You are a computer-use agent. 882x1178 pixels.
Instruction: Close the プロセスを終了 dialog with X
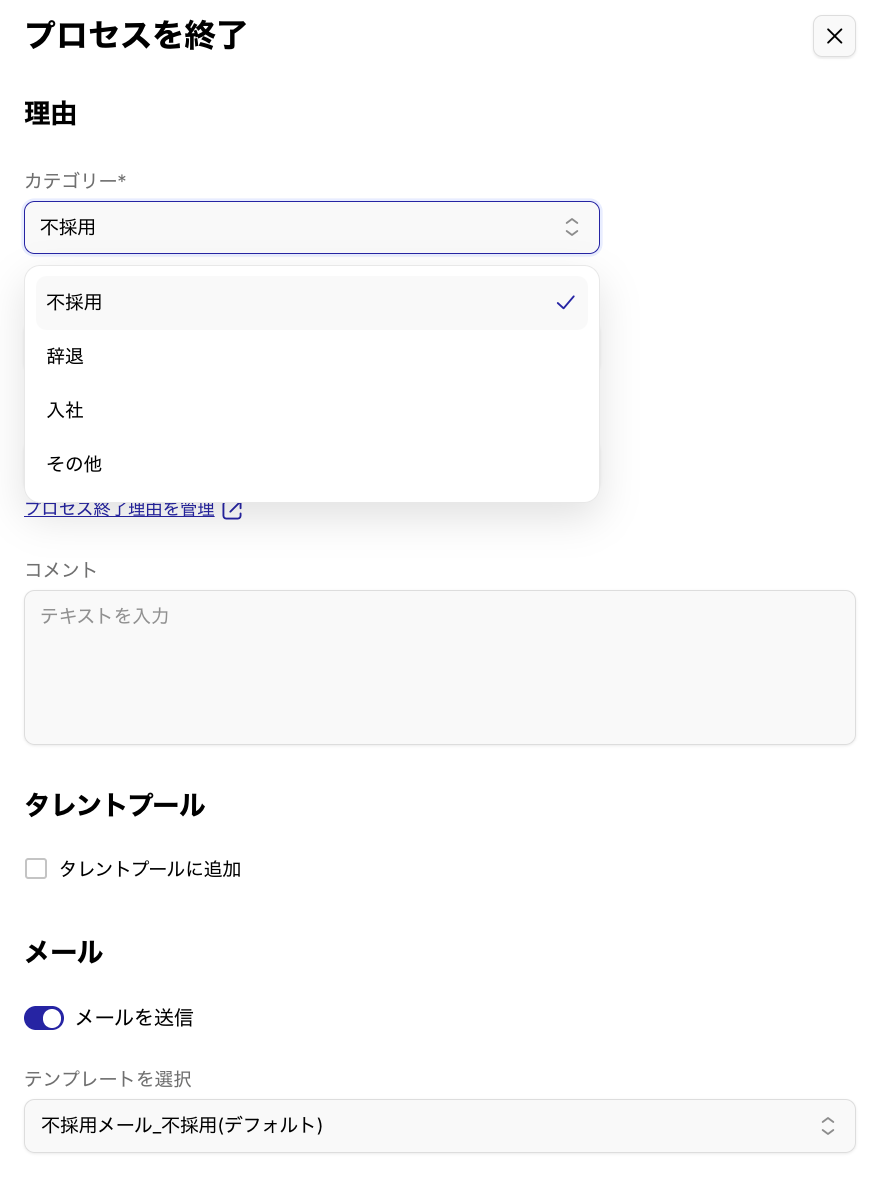834,36
